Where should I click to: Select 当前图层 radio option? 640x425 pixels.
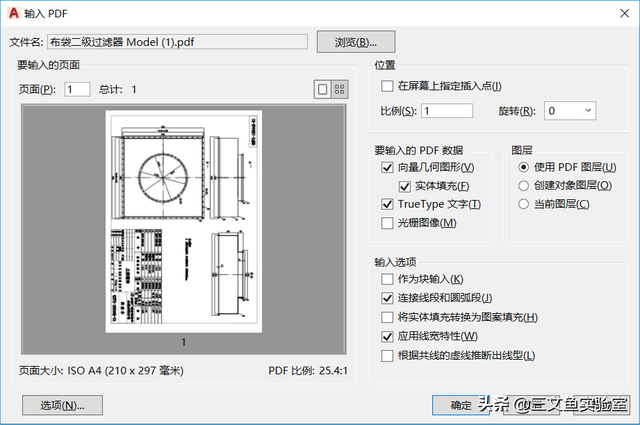523,204
